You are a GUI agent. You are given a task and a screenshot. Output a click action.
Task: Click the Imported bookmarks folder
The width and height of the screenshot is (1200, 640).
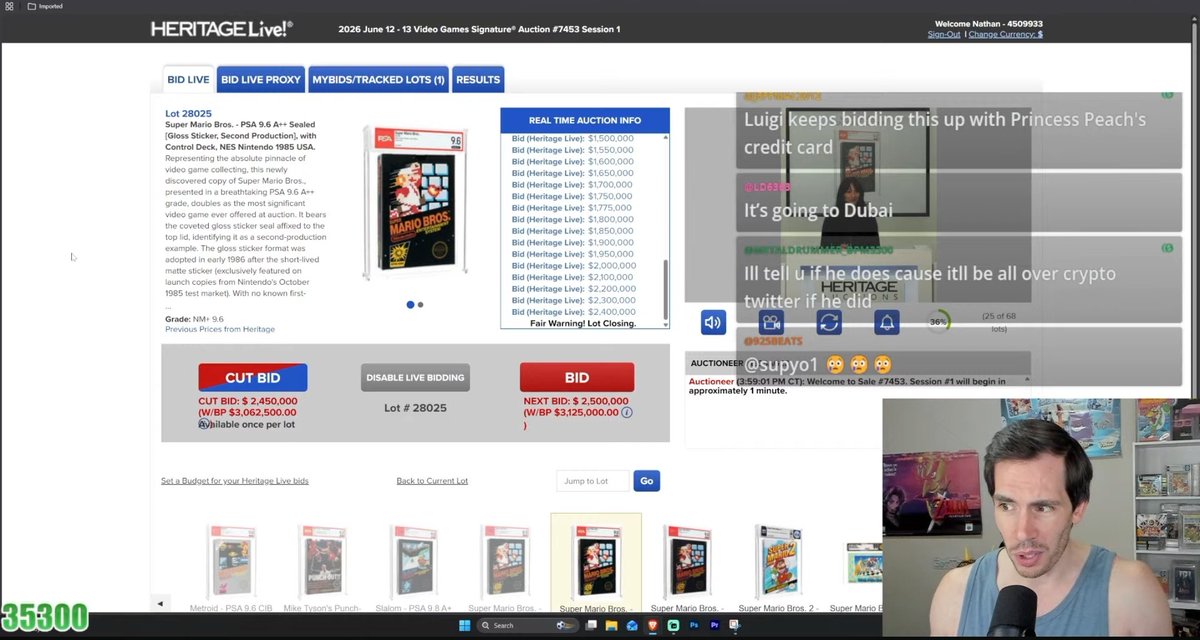coord(45,6)
